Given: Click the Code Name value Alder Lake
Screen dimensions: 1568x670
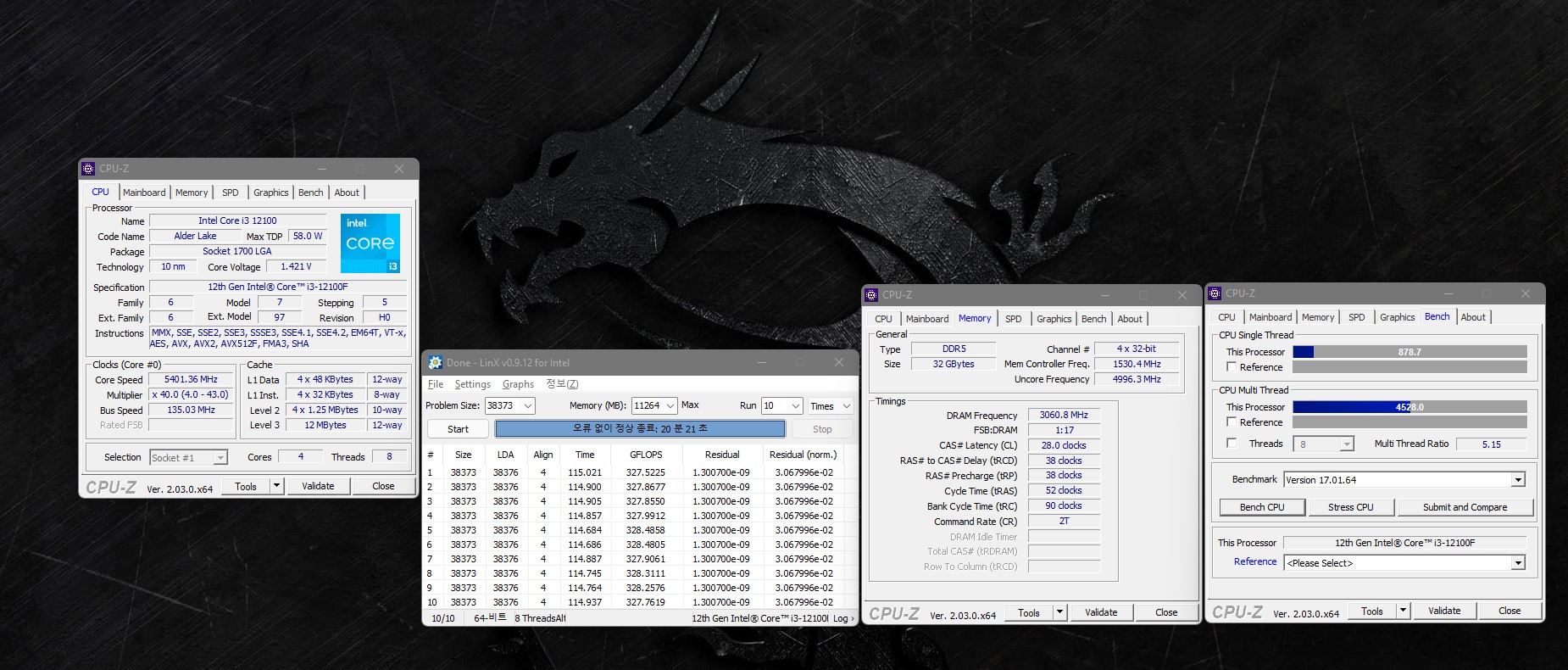Looking at the screenshot, I should tap(195, 236).
